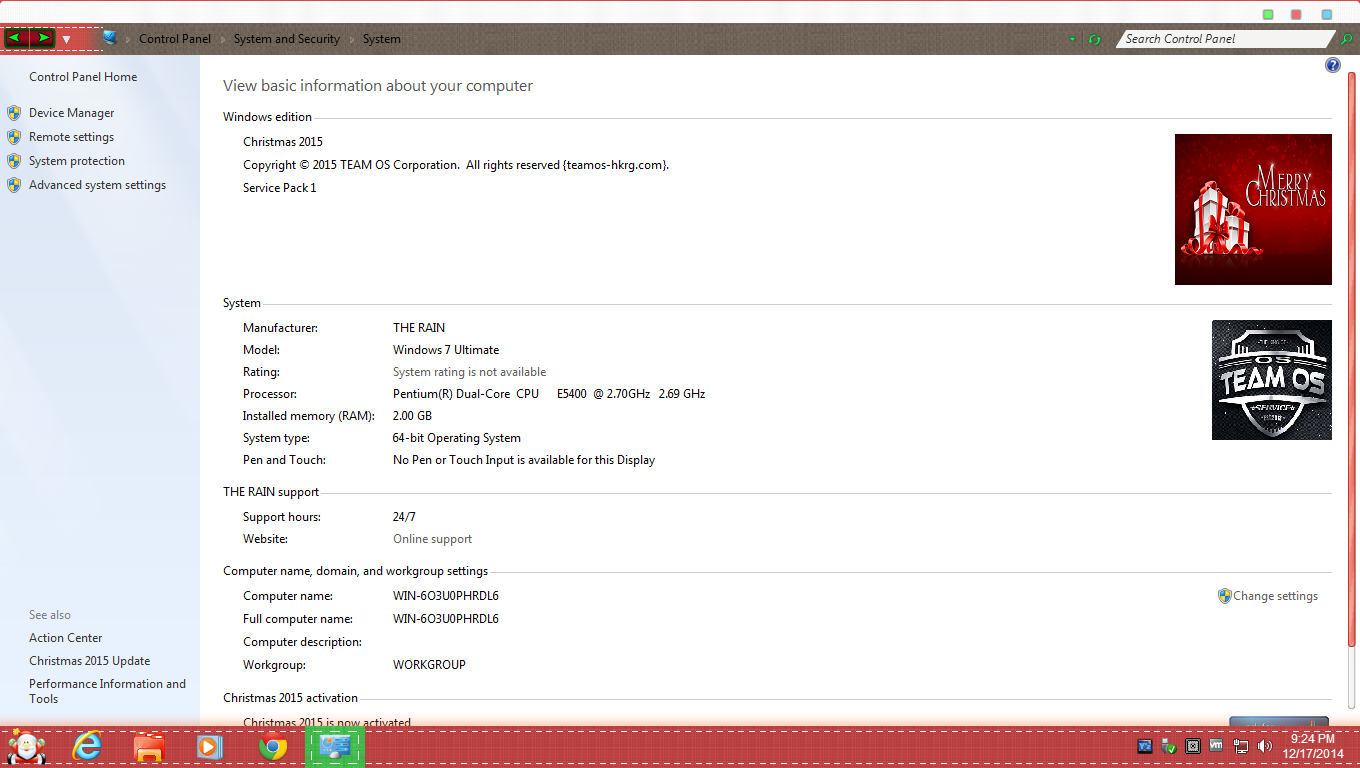This screenshot has height=768, width=1360.
Task: Select Control Panel in the breadcrumb
Action: (x=175, y=39)
